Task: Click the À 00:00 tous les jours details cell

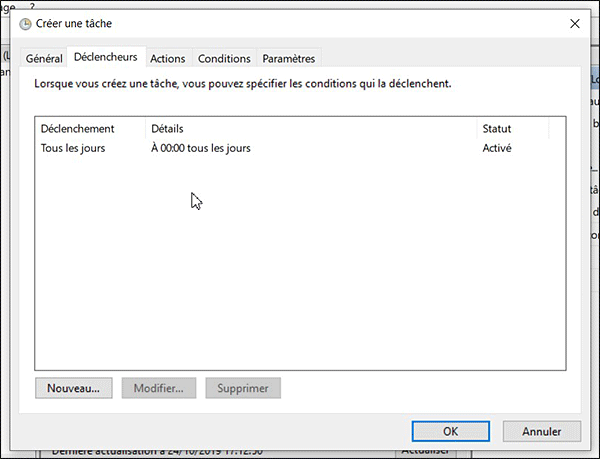Action: 200,148
